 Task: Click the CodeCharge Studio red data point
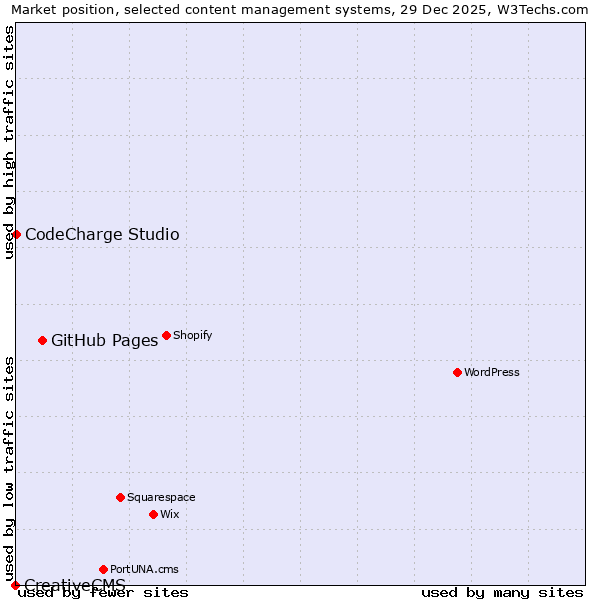click(16, 234)
